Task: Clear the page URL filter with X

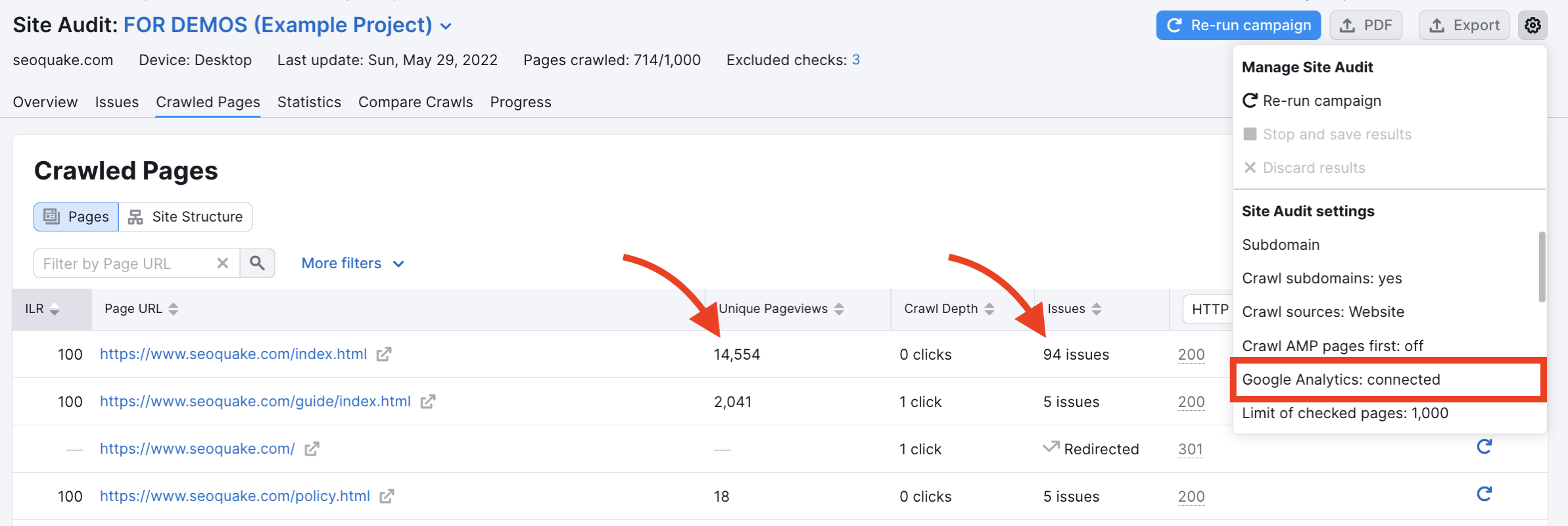Action: [x=223, y=263]
